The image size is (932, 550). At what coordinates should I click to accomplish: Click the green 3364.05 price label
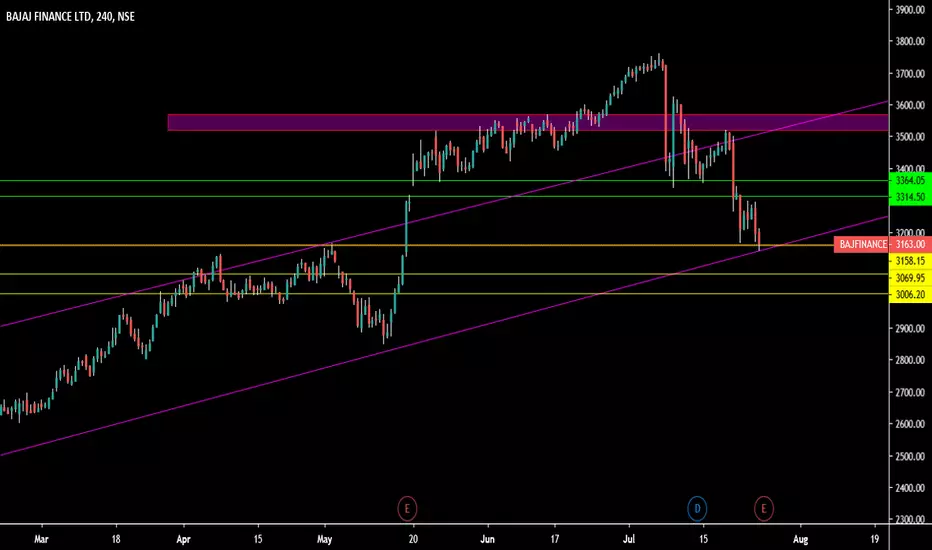coord(910,180)
